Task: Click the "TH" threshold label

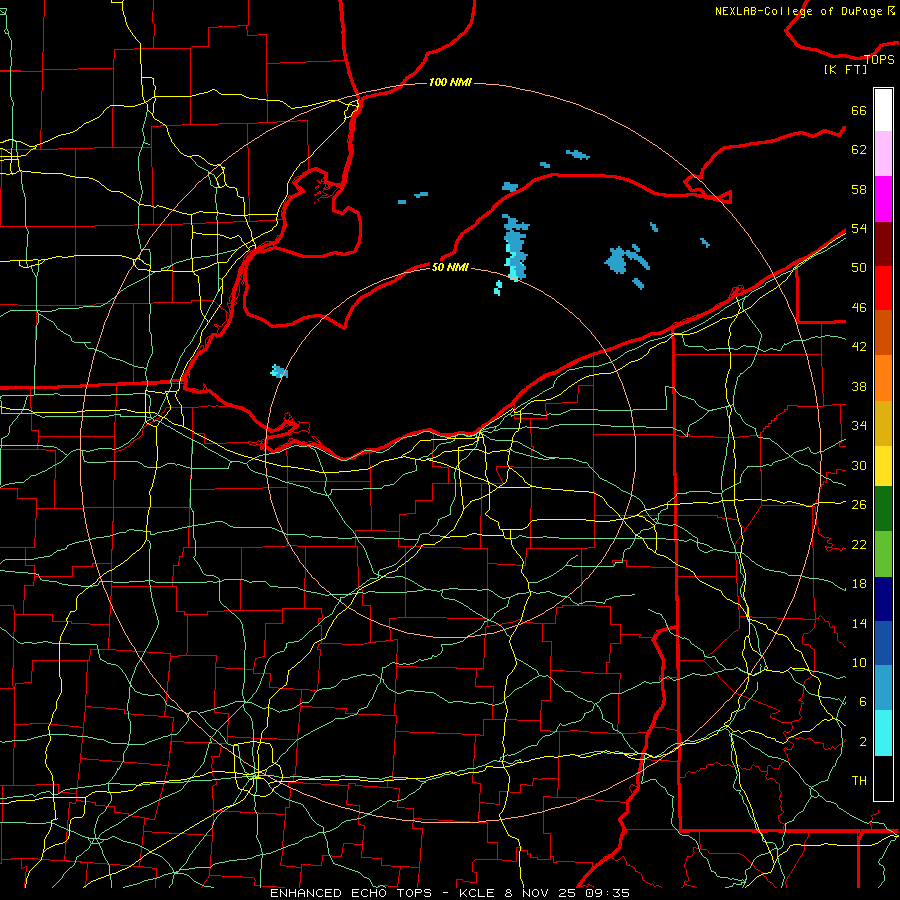Action: pyautogui.click(x=859, y=781)
